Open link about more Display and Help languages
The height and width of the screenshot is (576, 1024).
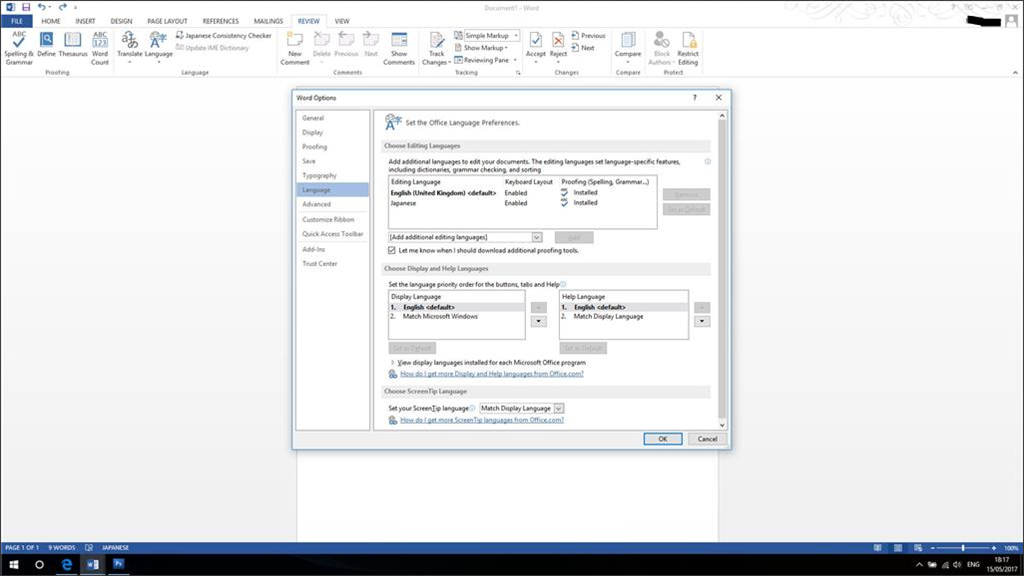tap(492, 374)
